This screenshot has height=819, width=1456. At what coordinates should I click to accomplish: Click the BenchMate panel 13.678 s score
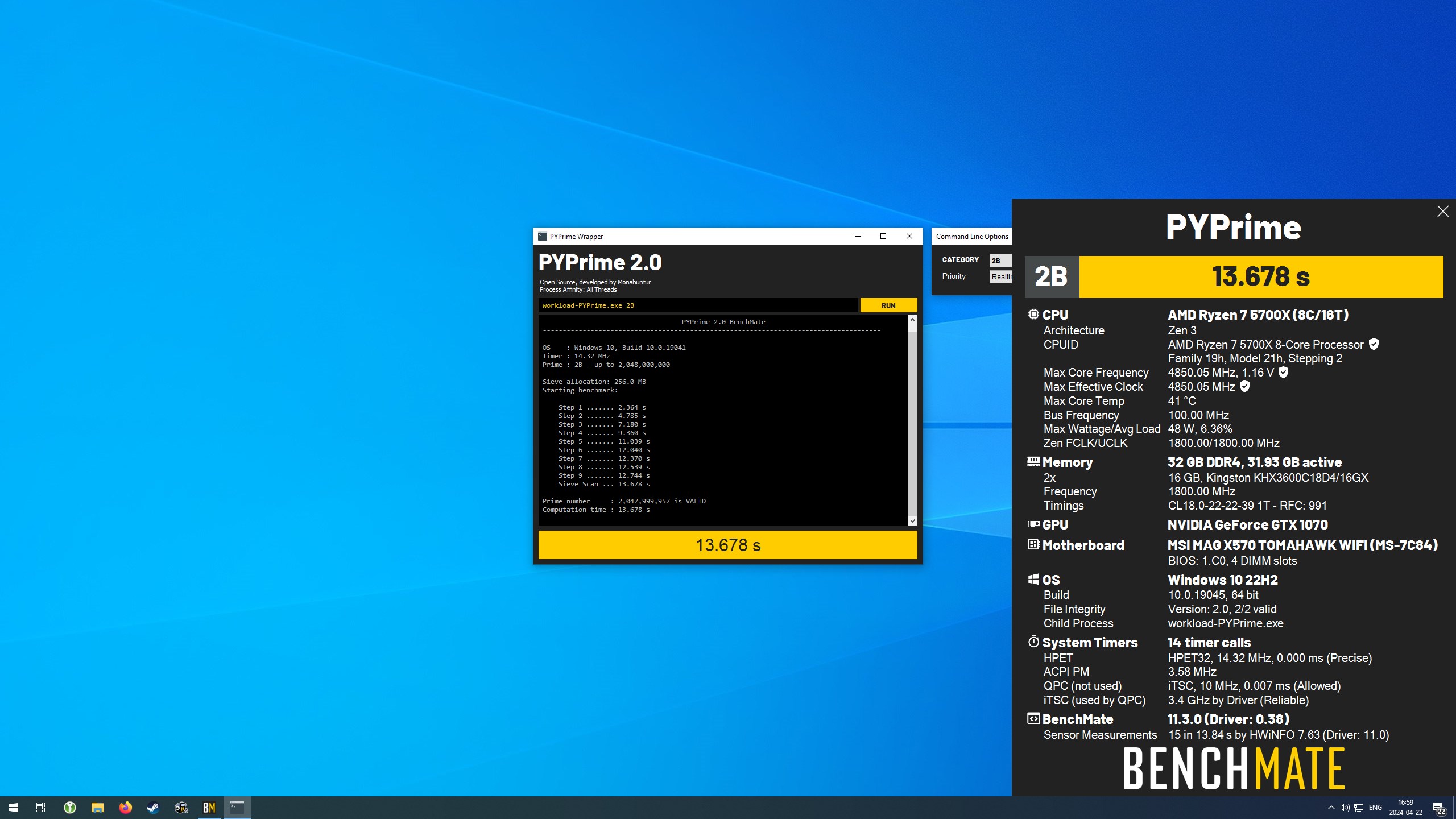click(x=1261, y=277)
